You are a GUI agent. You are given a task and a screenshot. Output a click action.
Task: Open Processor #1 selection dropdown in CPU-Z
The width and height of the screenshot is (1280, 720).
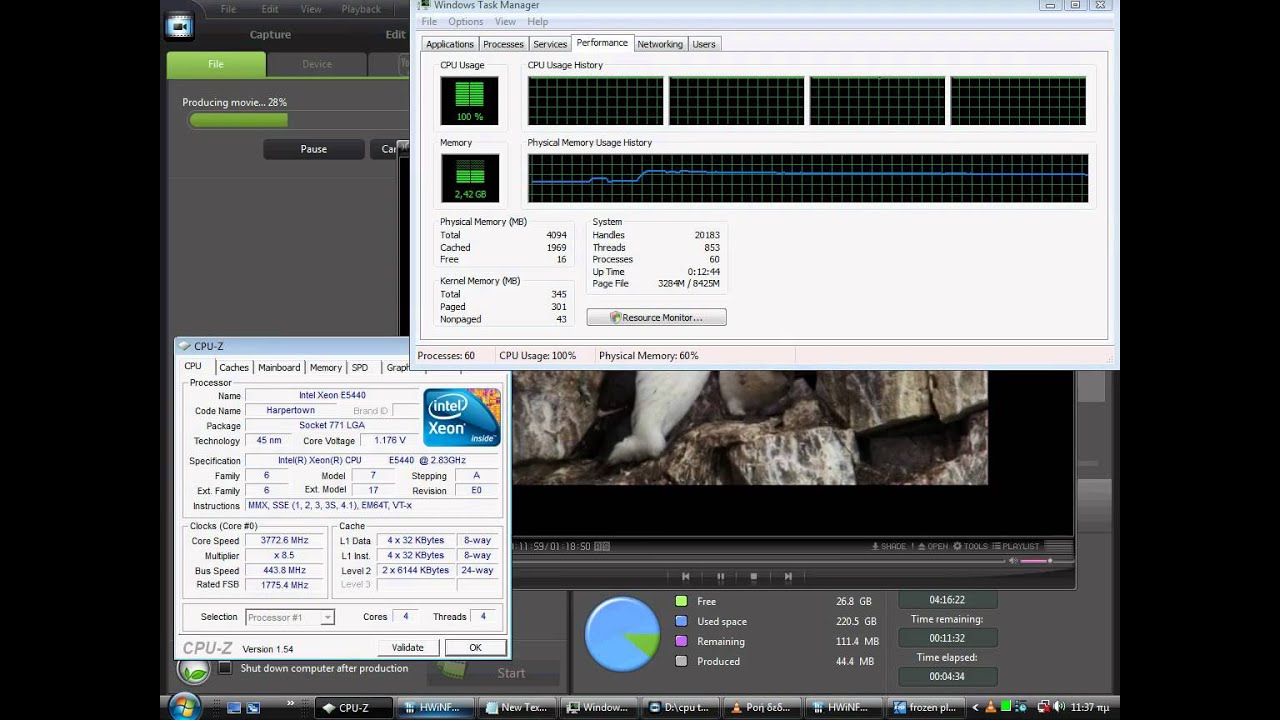289,617
